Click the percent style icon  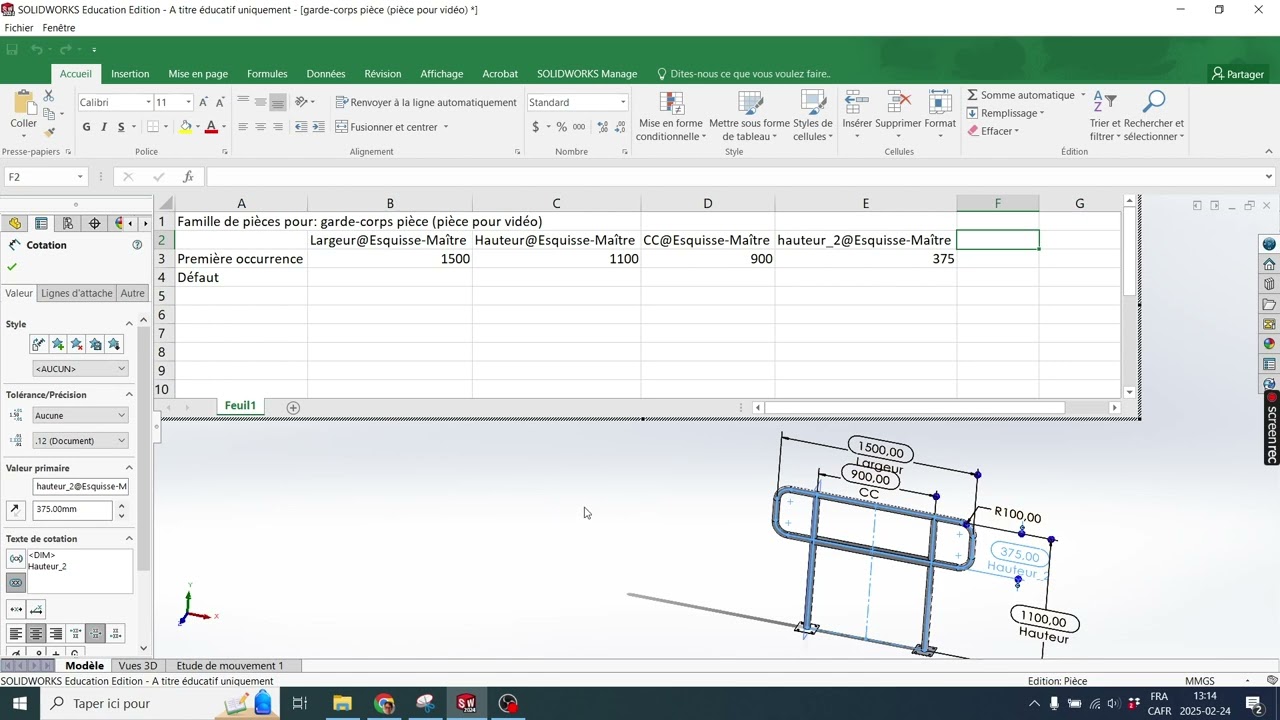point(561,127)
